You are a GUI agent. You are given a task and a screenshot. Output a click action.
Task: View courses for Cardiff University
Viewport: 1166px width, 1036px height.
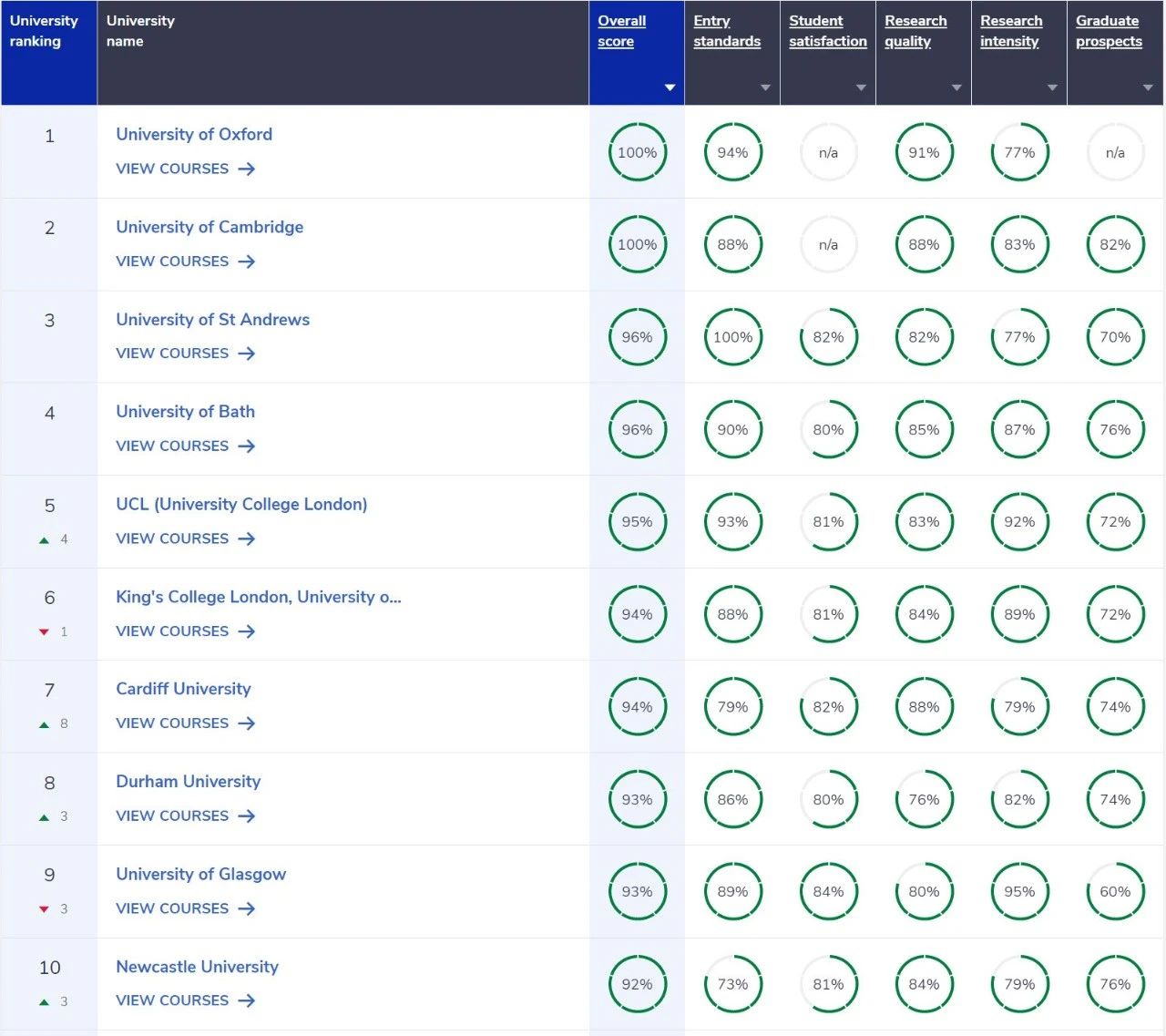click(x=172, y=723)
